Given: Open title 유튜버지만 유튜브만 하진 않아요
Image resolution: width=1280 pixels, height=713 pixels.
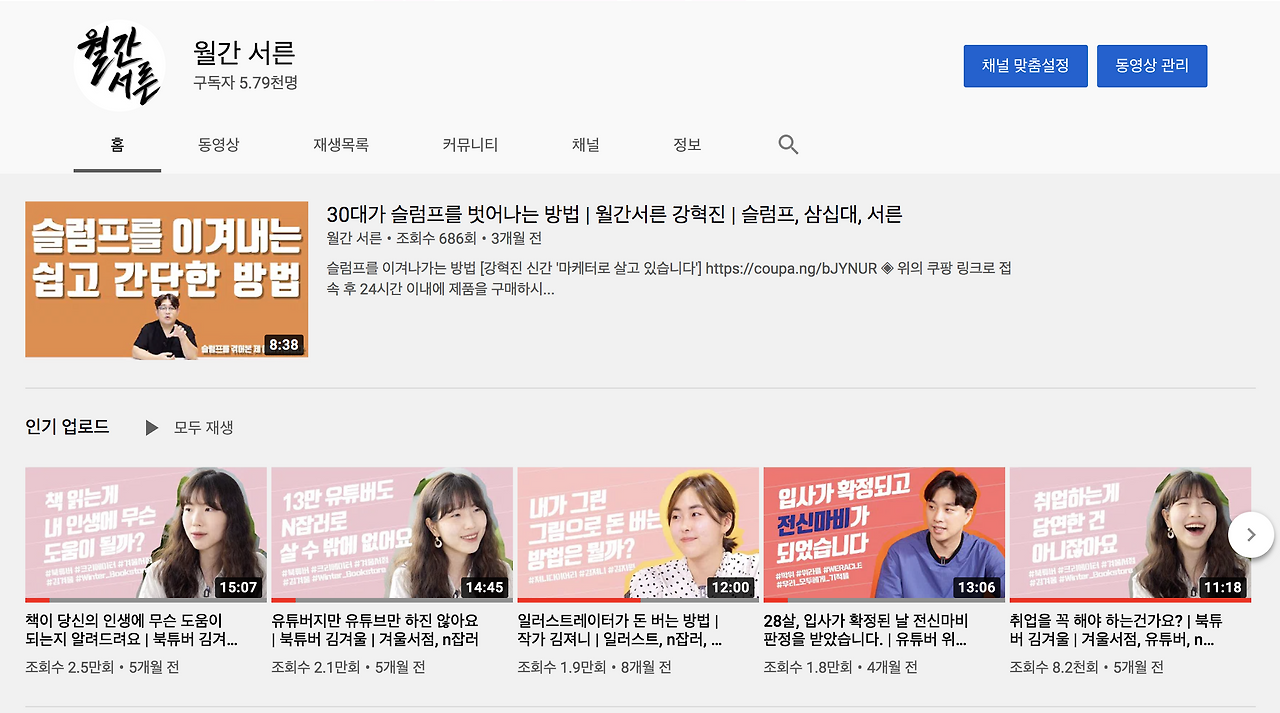Looking at the screenshot, I should click(375, 630).
